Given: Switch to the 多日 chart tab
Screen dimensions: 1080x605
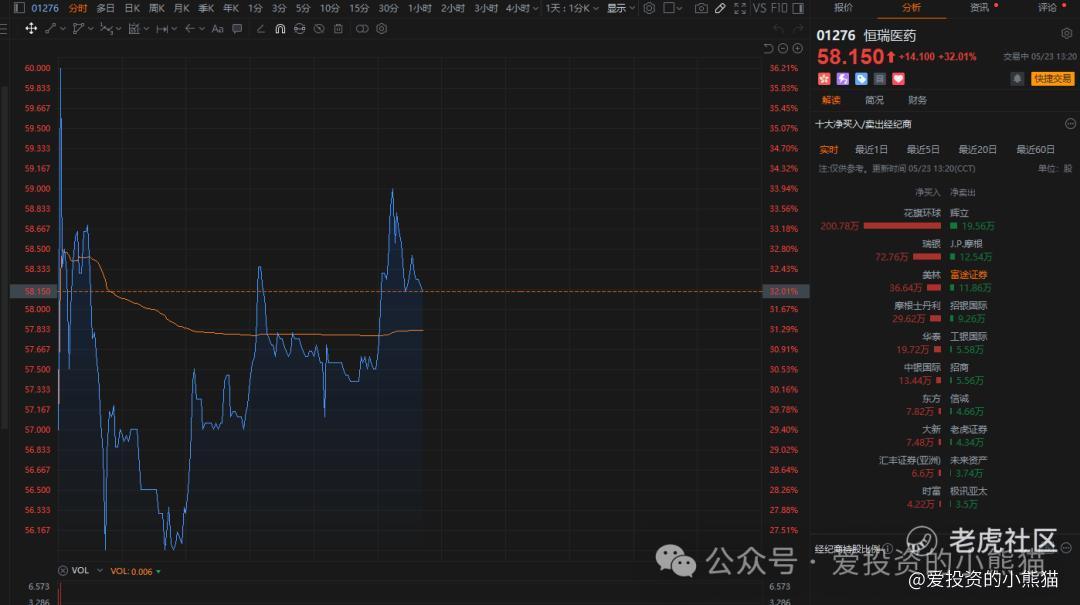Looking at the screenshot, I should click(x=105, y=8).
